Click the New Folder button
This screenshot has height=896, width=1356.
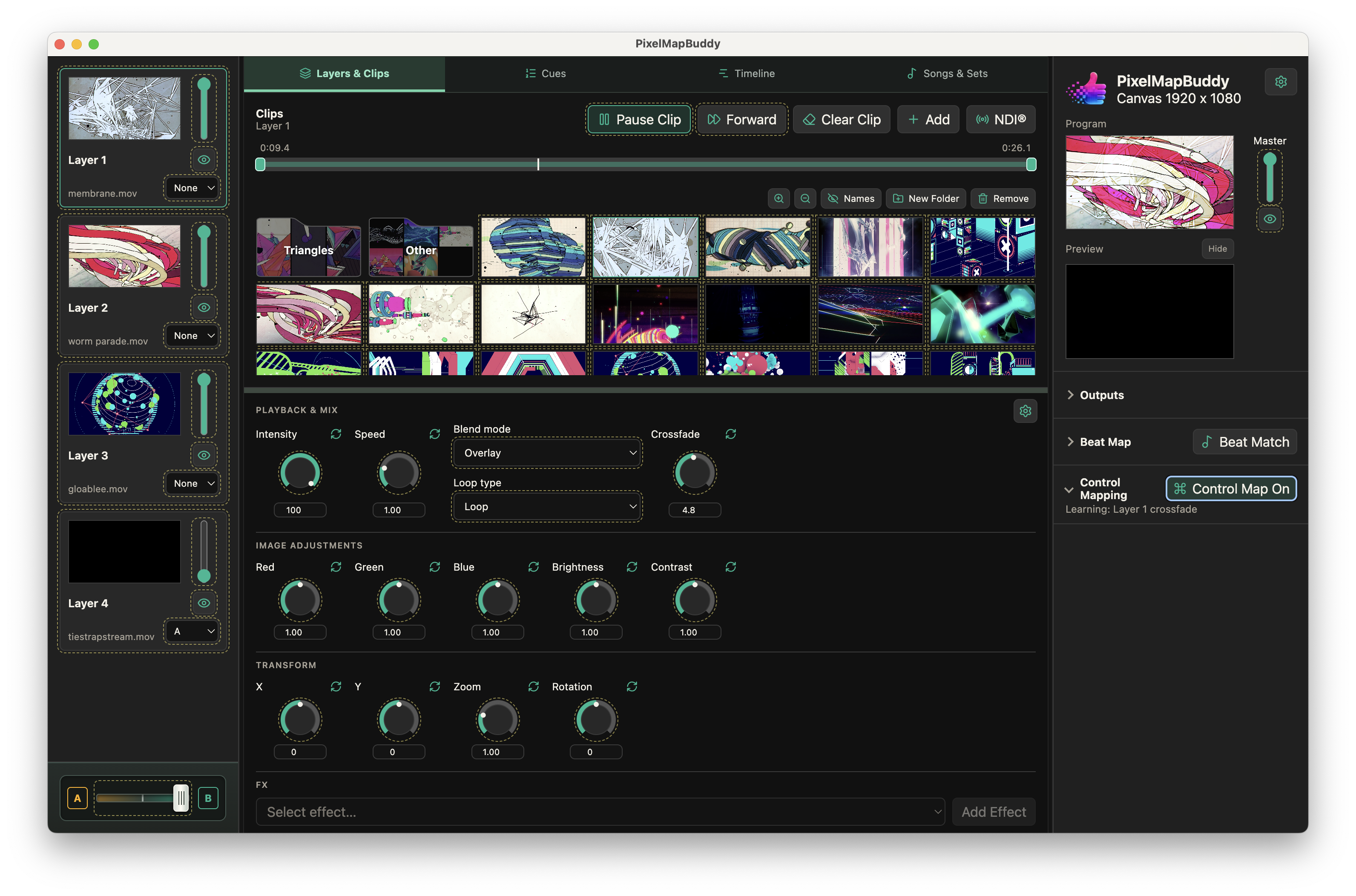point(926,198)
